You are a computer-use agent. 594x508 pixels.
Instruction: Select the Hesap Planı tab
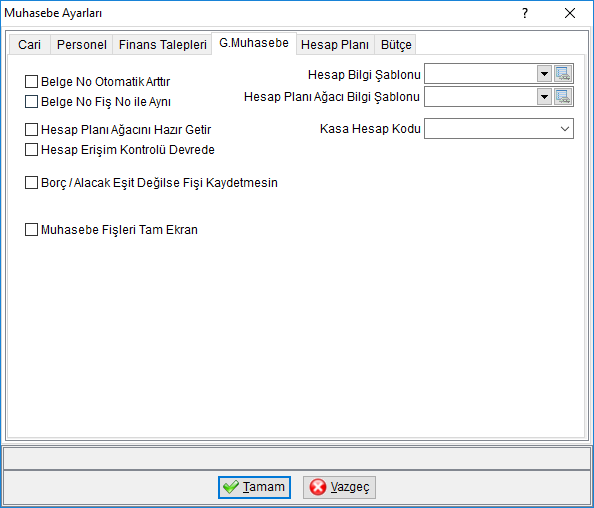click(335, 45)
